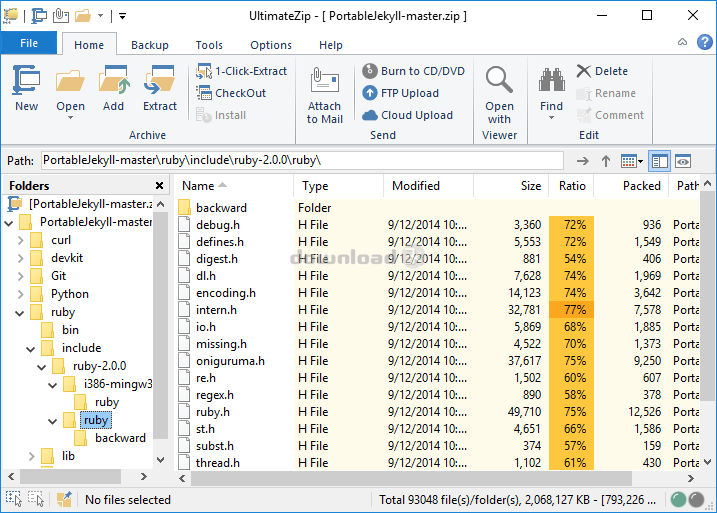Click the New archive icon

[27, 82]
